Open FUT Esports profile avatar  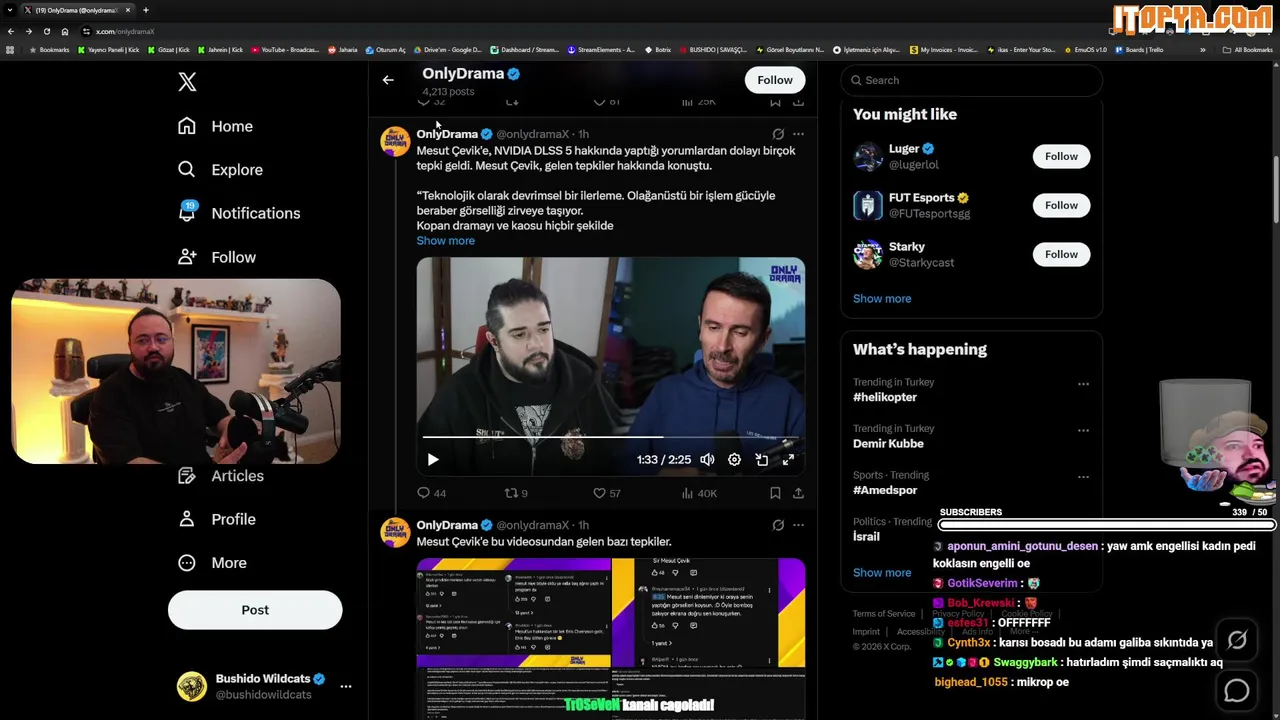(x=867, y=205)
